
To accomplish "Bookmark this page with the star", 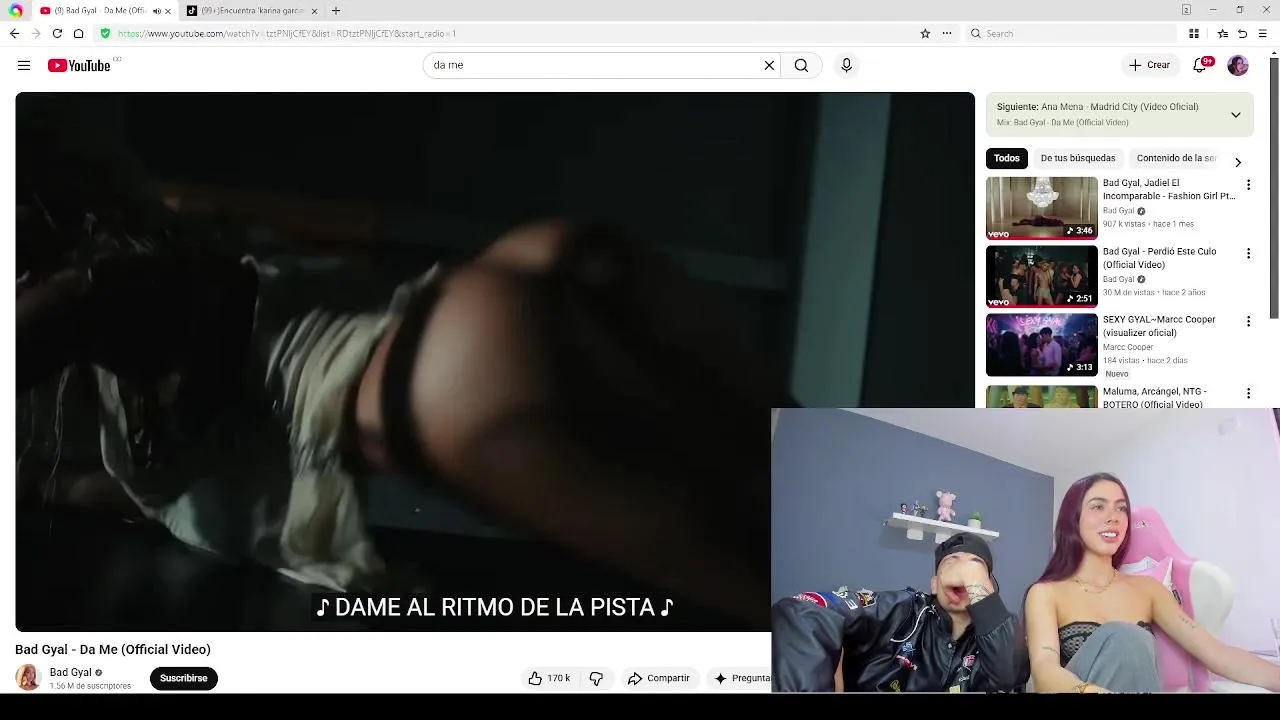I will coord(925,33).
